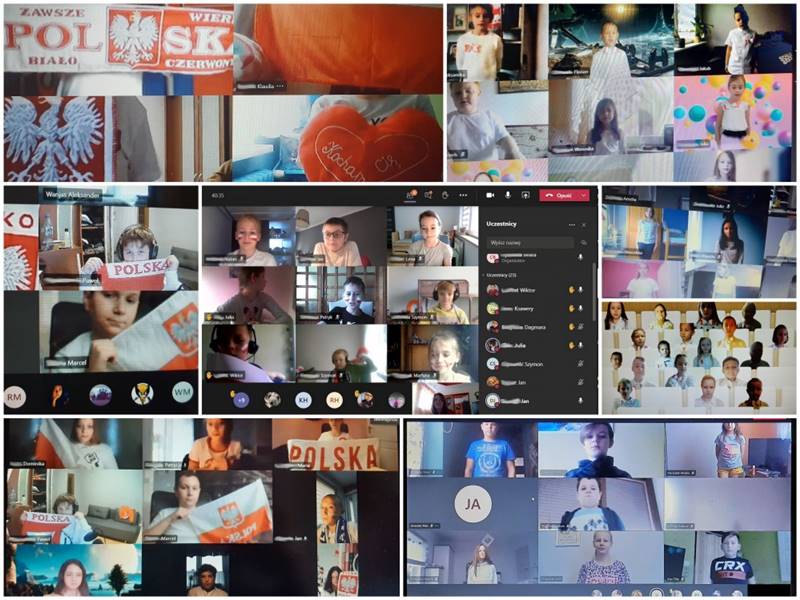This screenshot has width=800, height=600.
Task: Expand the +9 overflow participants bubble
Action: (240, 400)
